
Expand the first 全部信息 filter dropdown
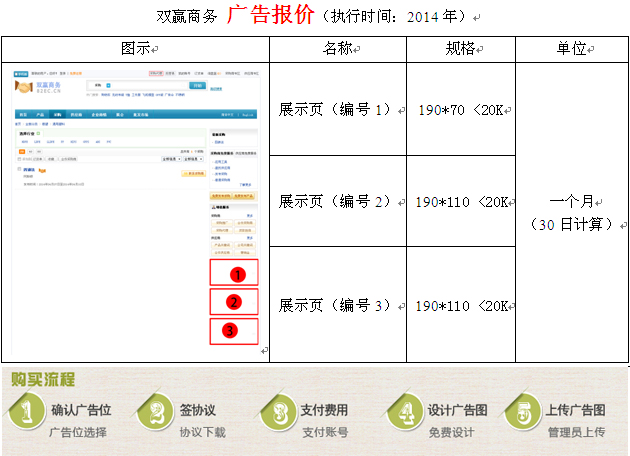168,158
